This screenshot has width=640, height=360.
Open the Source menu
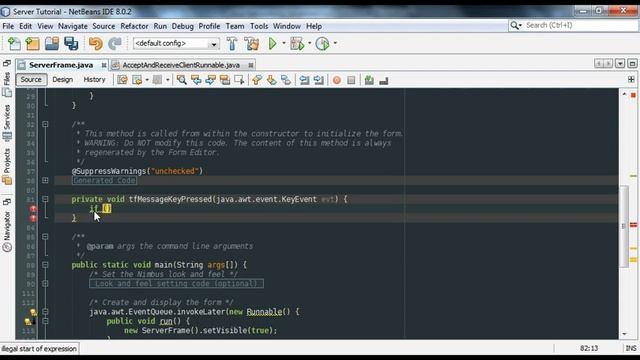[104, 26]
